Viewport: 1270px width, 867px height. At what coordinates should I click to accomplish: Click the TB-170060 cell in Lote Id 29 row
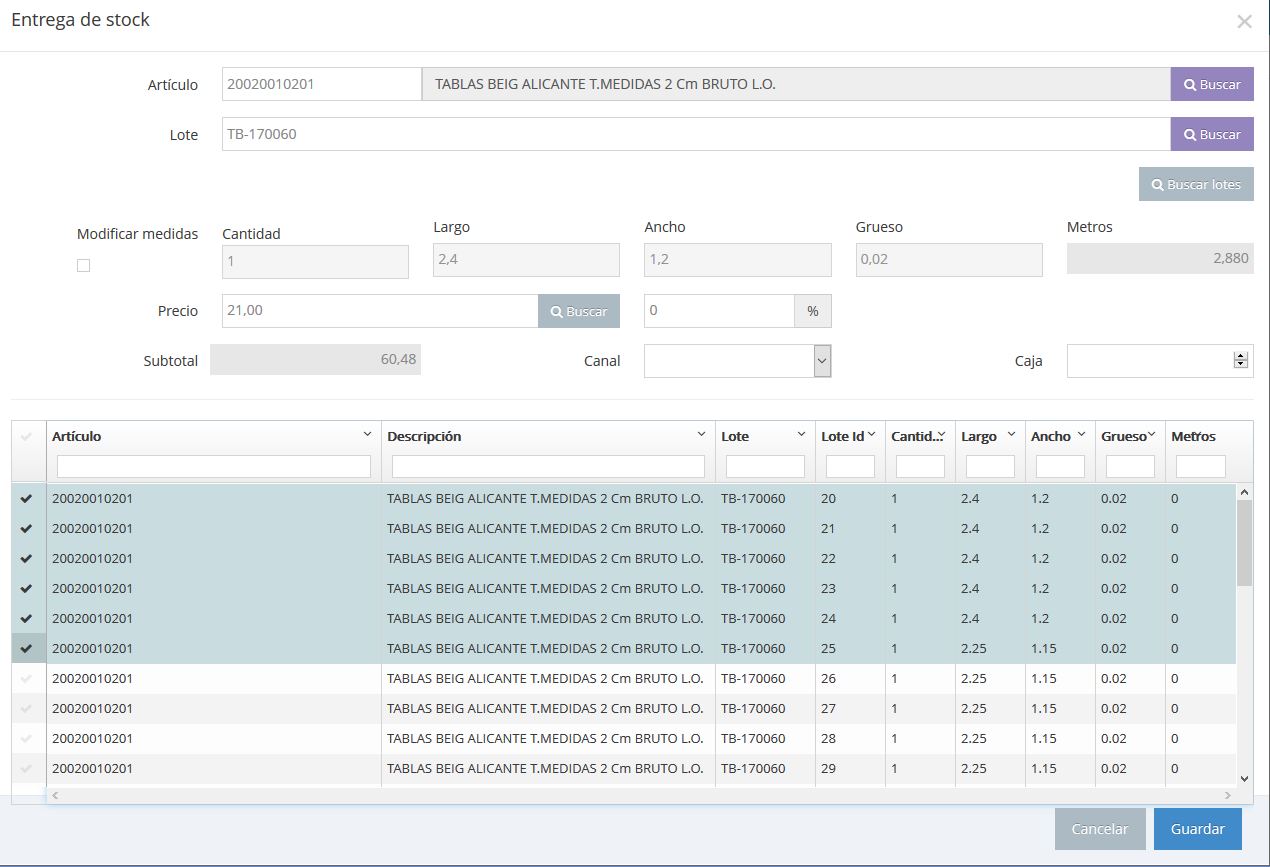[753, 768]
